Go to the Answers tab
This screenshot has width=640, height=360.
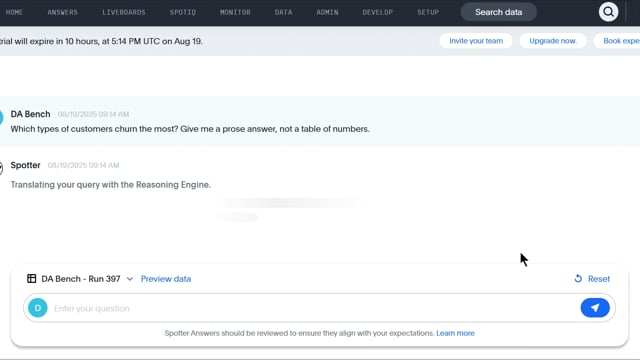coord(62,12)
